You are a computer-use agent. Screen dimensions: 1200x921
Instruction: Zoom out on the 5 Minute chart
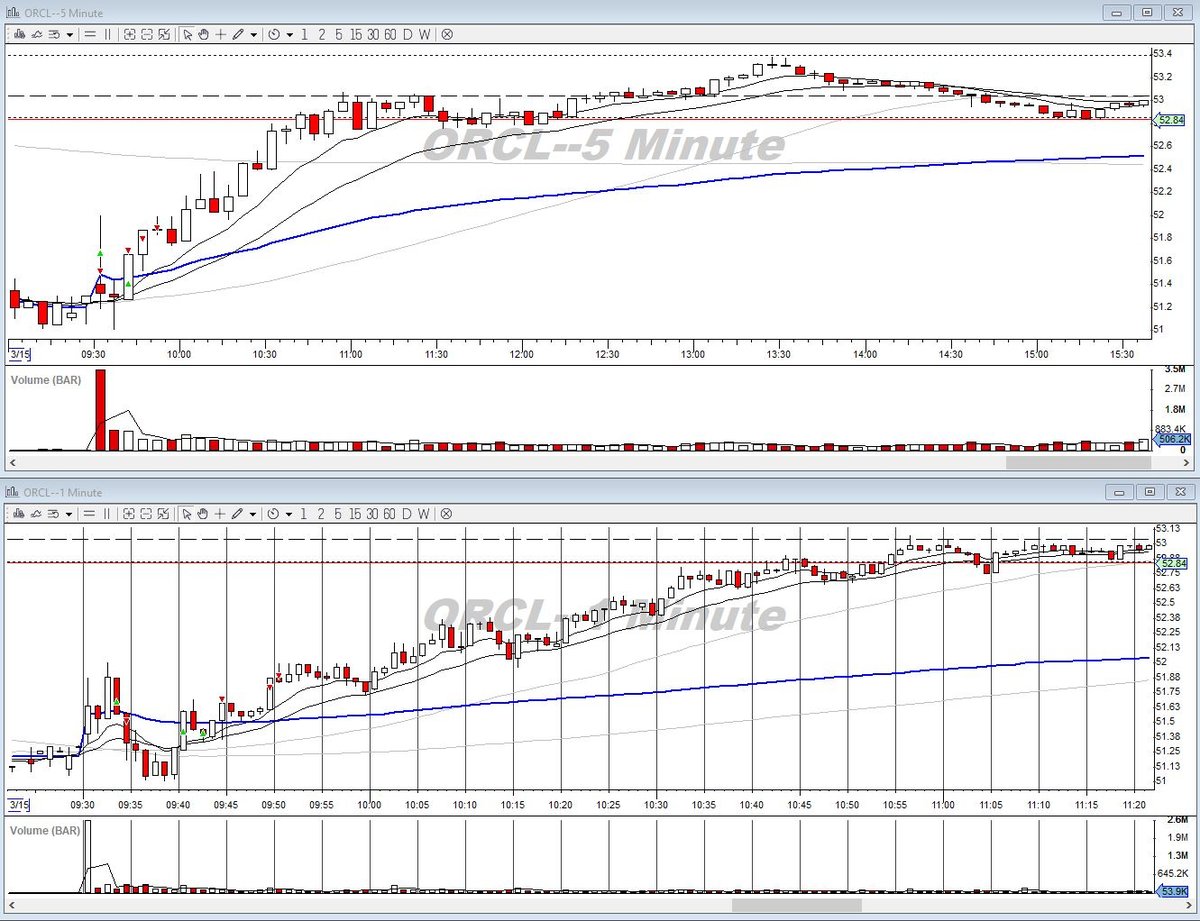[147, 34]
